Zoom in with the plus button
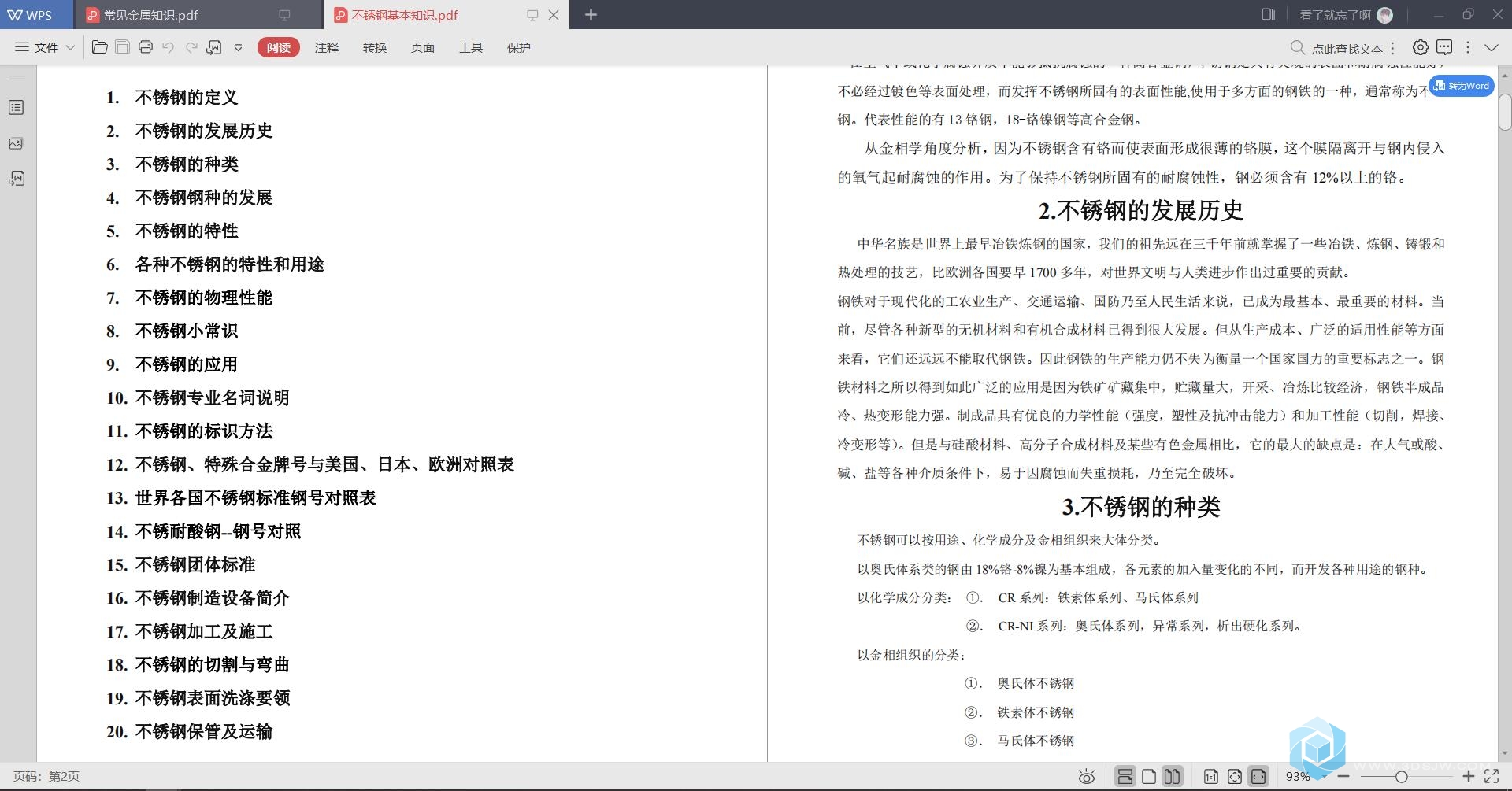The width and height of the screenshot is (1512, 791). (1468, 777)
